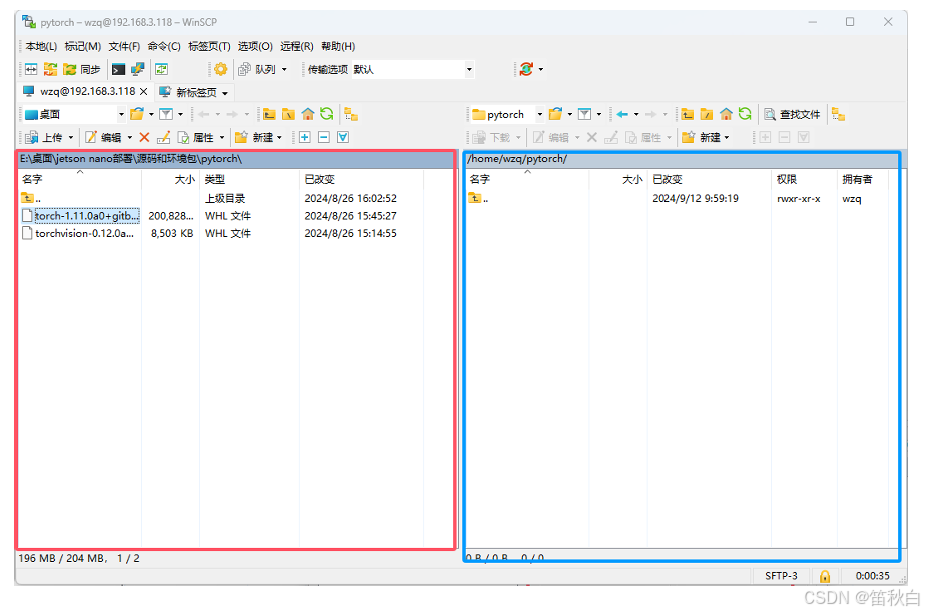The width and height of the screenshot is (926, 613).
Task: Open in PuTTY icon in toolbar
Action: tap(138, 70)
